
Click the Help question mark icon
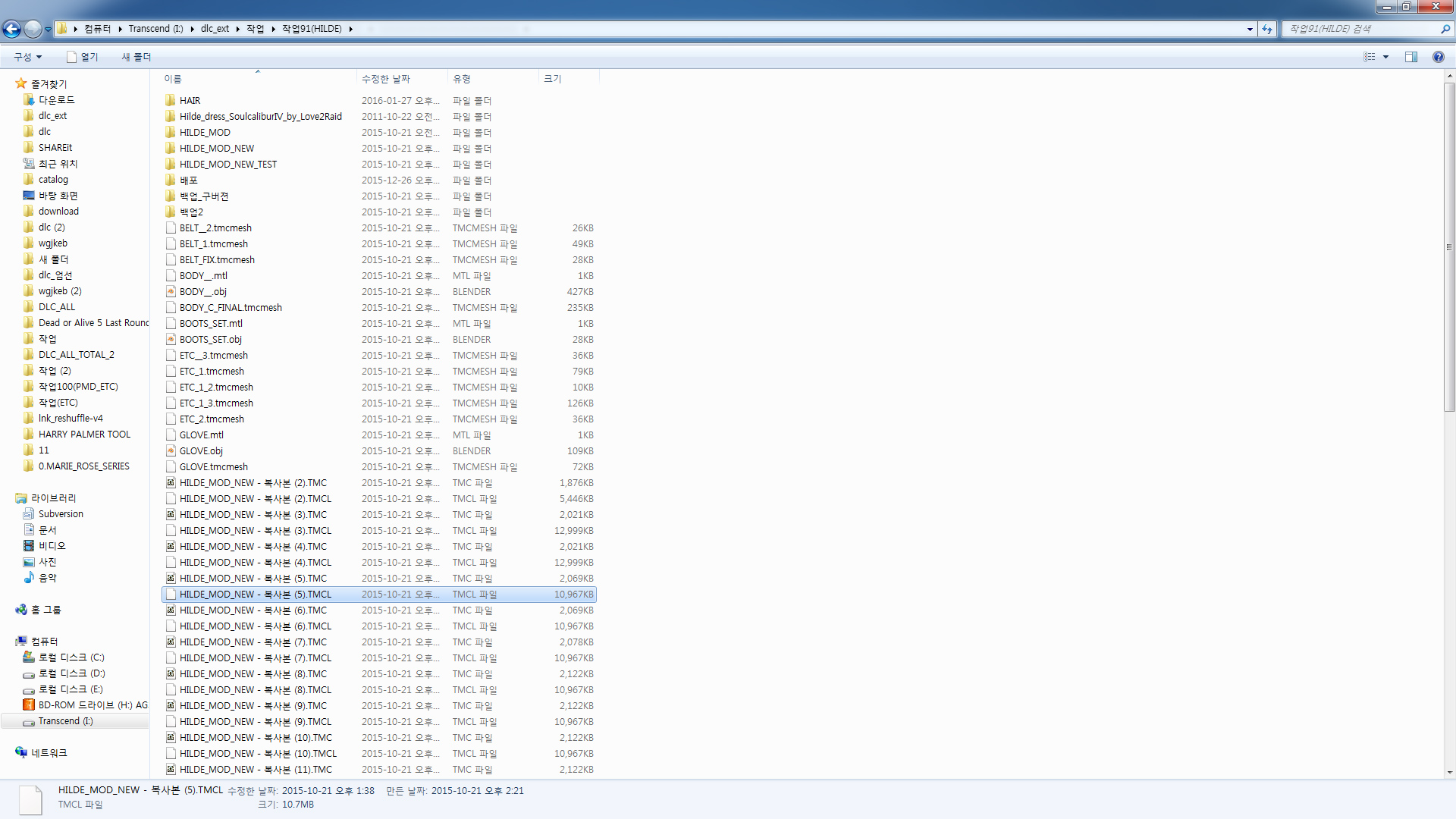1438,57
